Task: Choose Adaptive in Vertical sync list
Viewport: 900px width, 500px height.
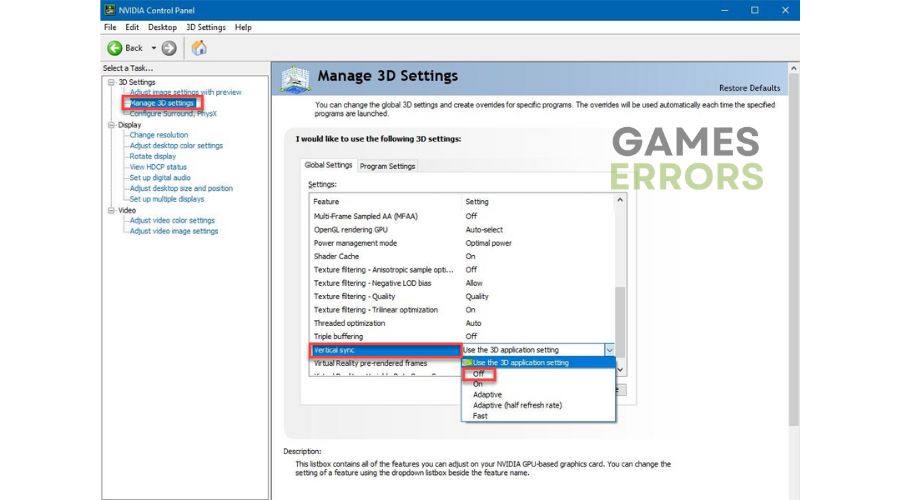Action: [x=487, y=395]
